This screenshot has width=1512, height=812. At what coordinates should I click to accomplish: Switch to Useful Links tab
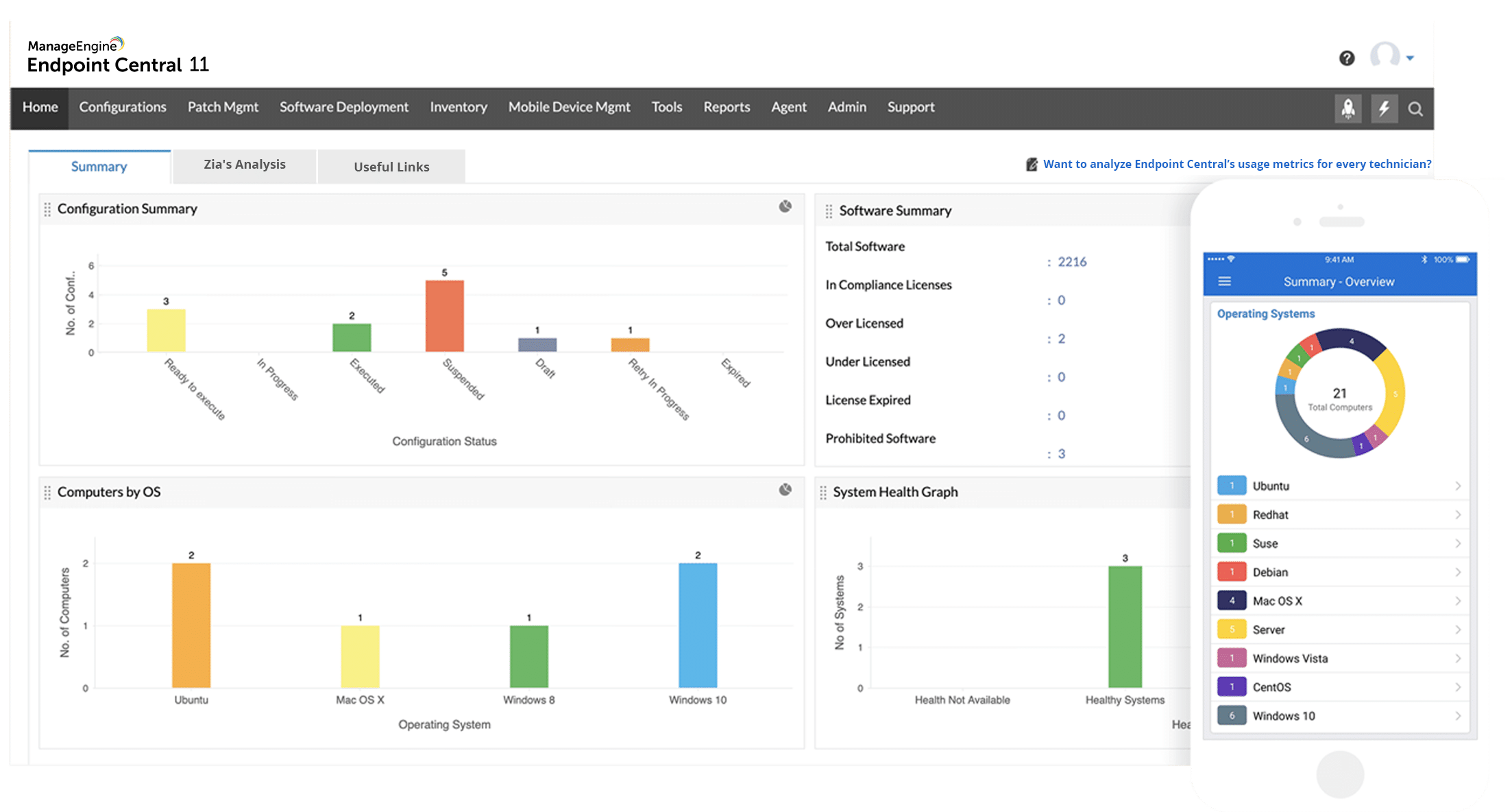(x=391, y=167)
